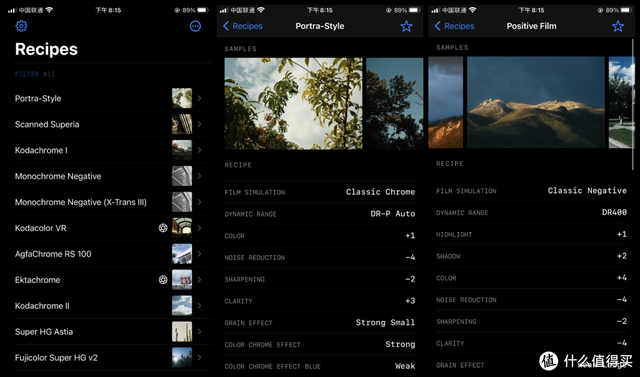Open the settings gear icon above Recipes
The image size is (640, 377).
click(x=21, y=26)
